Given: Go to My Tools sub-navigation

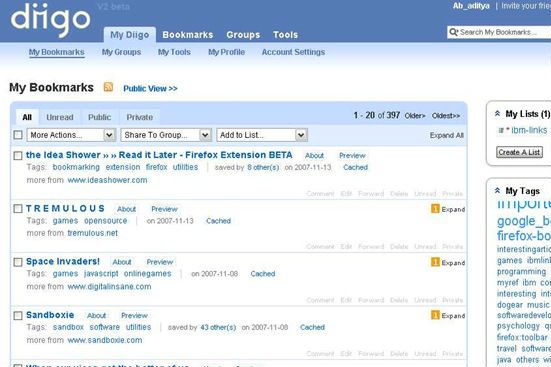Looking at the screenshot, I should [x=174, y=52].
